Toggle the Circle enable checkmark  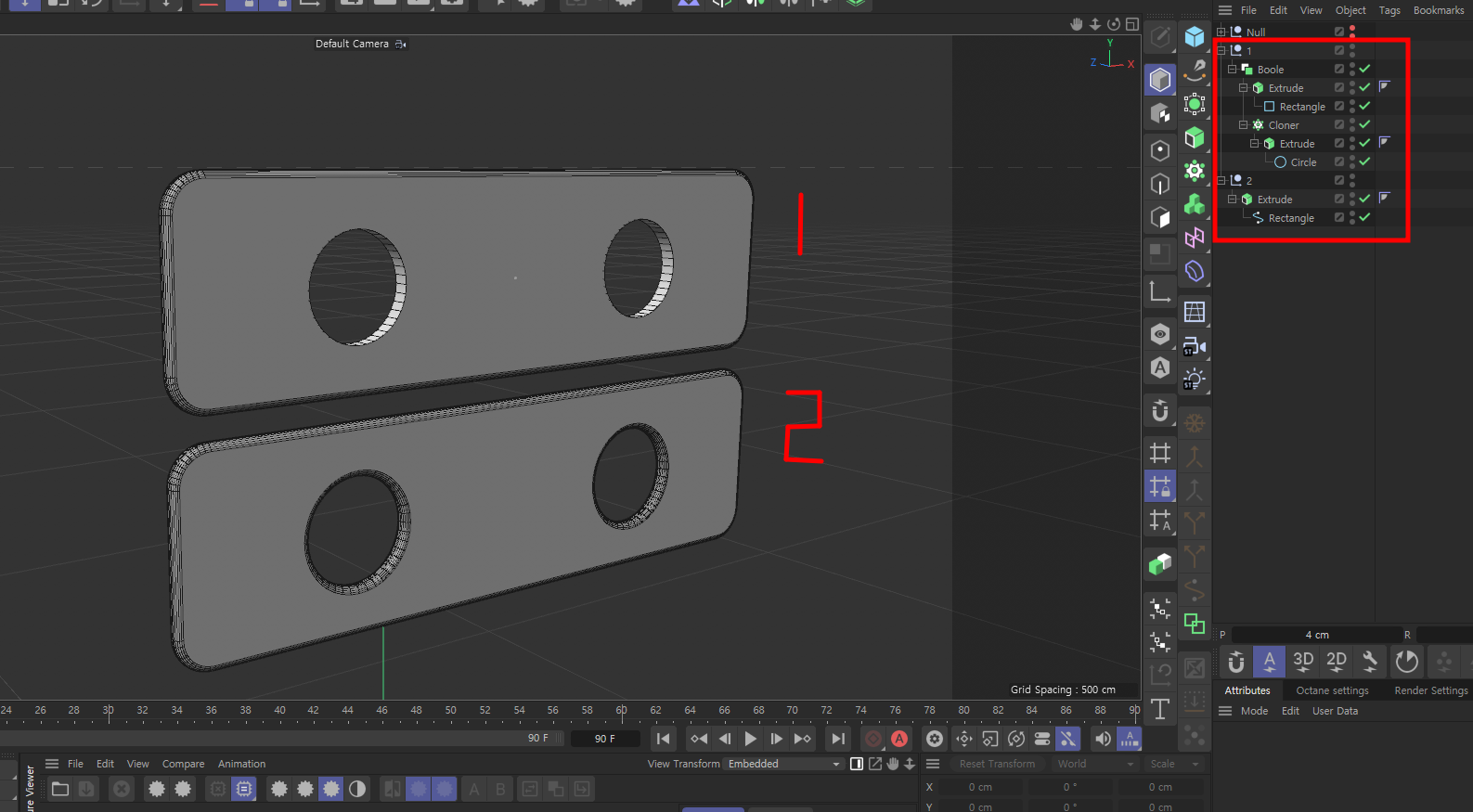pyautogui.click(x=1364, y=161)
